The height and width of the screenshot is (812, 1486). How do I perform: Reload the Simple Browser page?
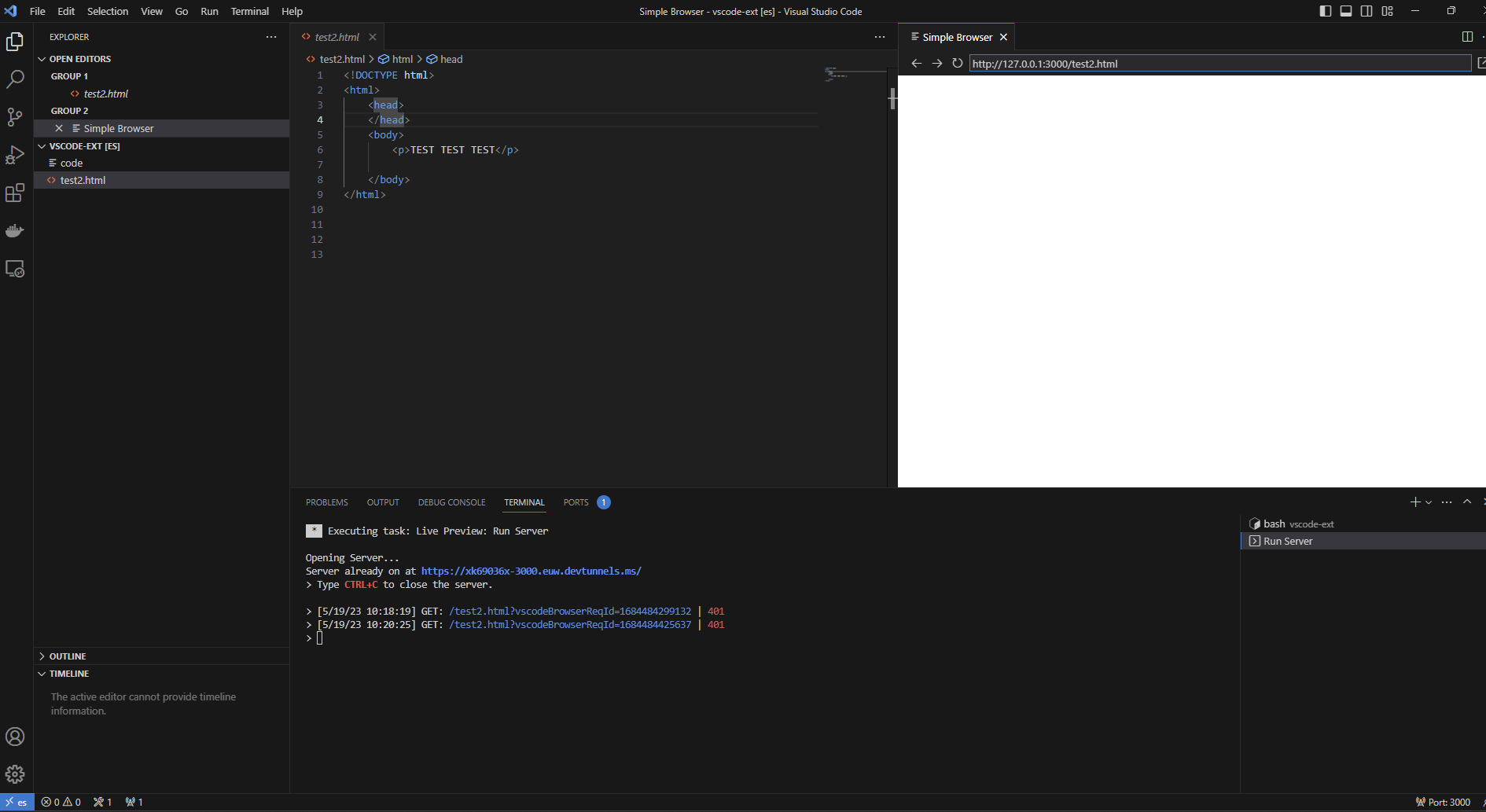(x=957, y=63)
